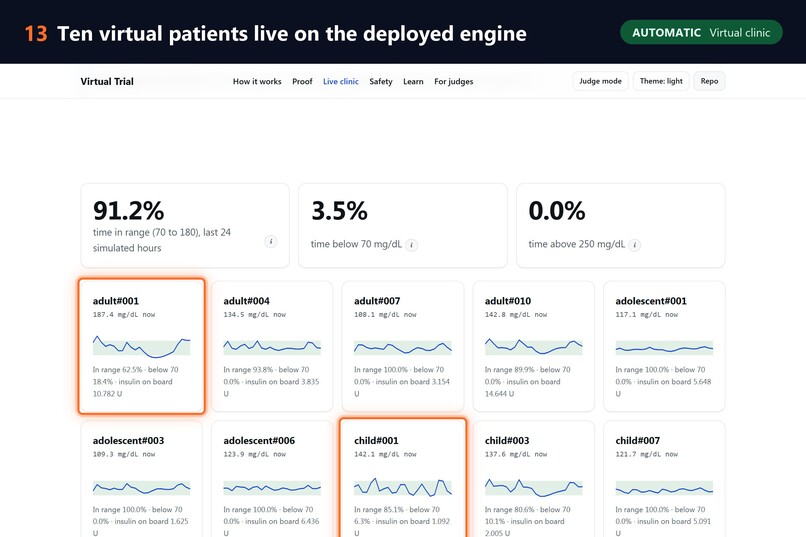Open the adult#001 patient card
The height and width of the screenshot is (537, 806).
click(141, 346)
